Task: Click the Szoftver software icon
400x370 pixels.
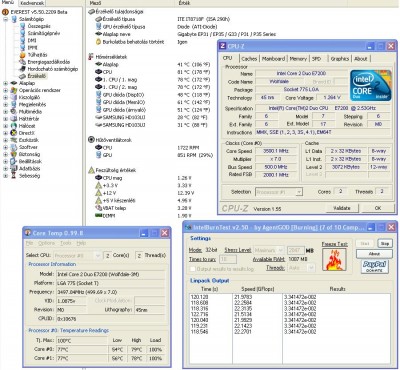Action: click(x=14, y=147)
